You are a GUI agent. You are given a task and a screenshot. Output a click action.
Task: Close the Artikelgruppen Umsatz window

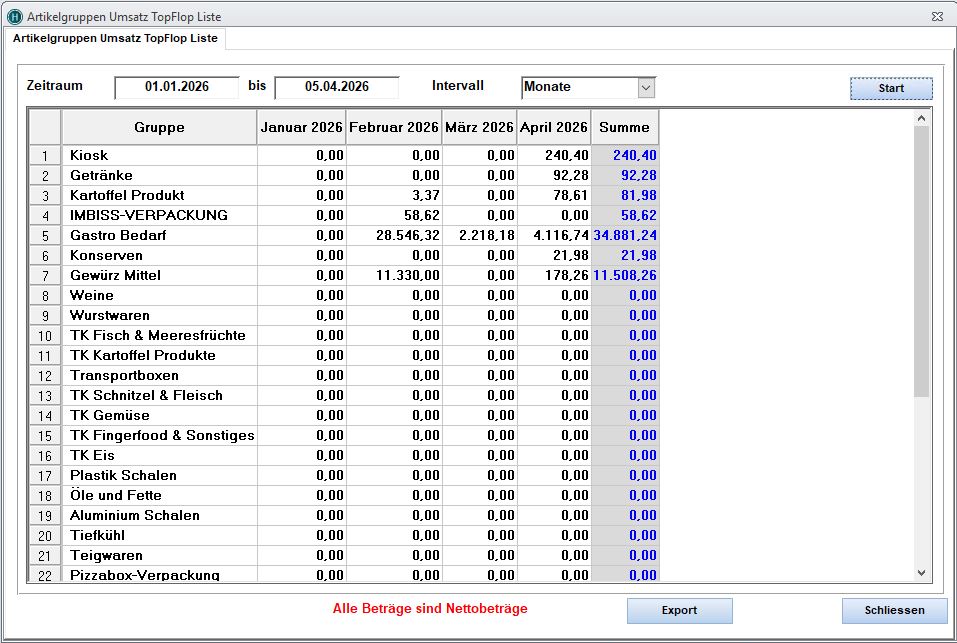937,16
